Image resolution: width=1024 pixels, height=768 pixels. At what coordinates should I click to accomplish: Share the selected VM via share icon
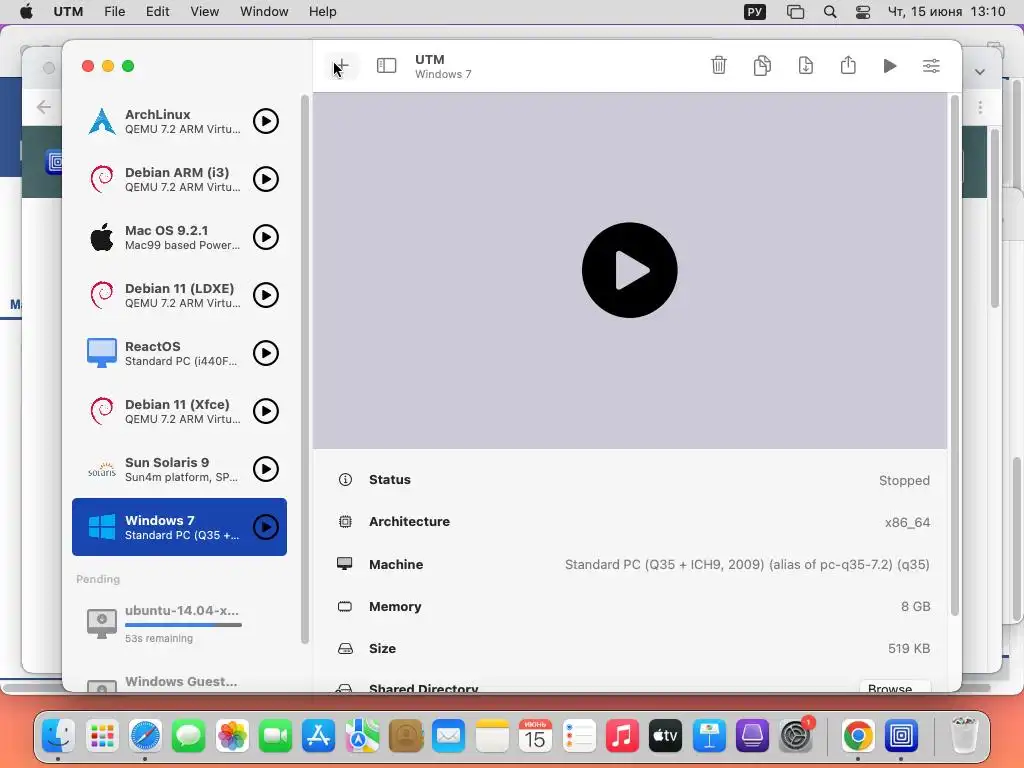tap(848, 65)
